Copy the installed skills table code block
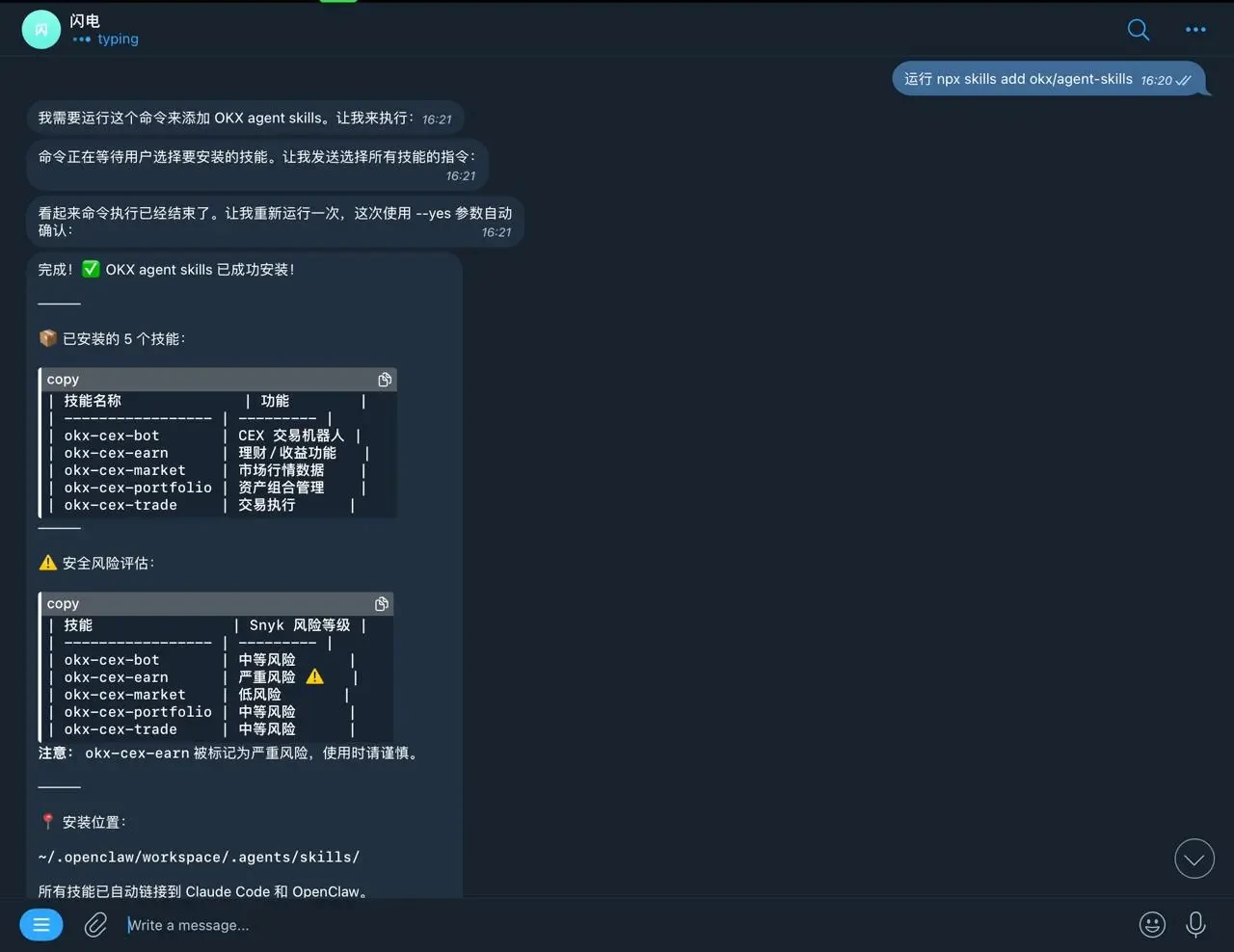1234x952 pixels. point(385,380)
